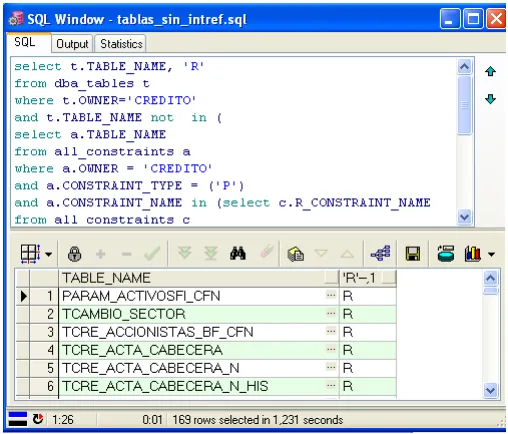This screenshot has height=434, width=508.
Task: Click results grid scrollbar up arrow
Action: click(x=490, y=278)
